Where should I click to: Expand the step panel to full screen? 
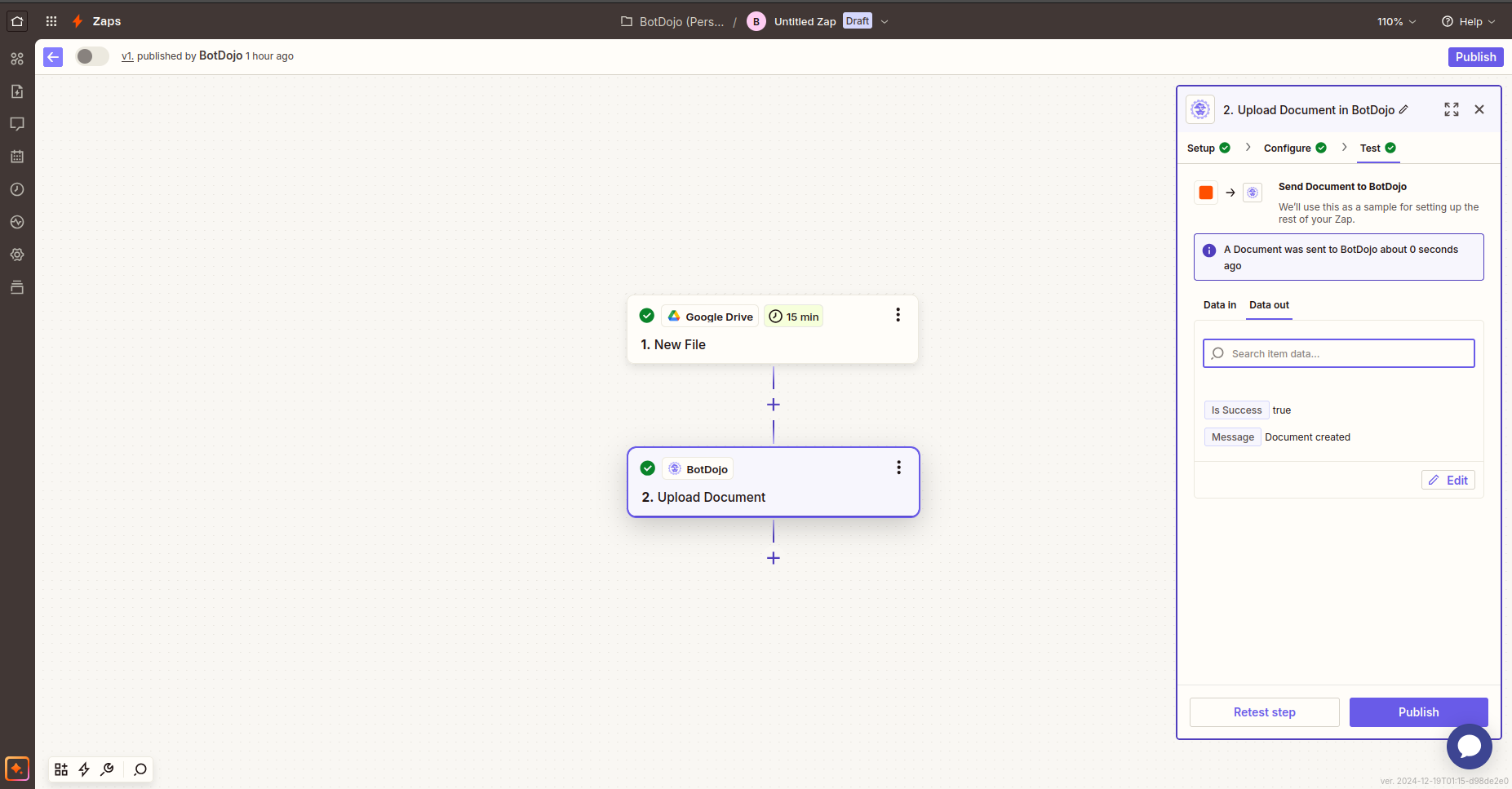(x=1452, y=109)
